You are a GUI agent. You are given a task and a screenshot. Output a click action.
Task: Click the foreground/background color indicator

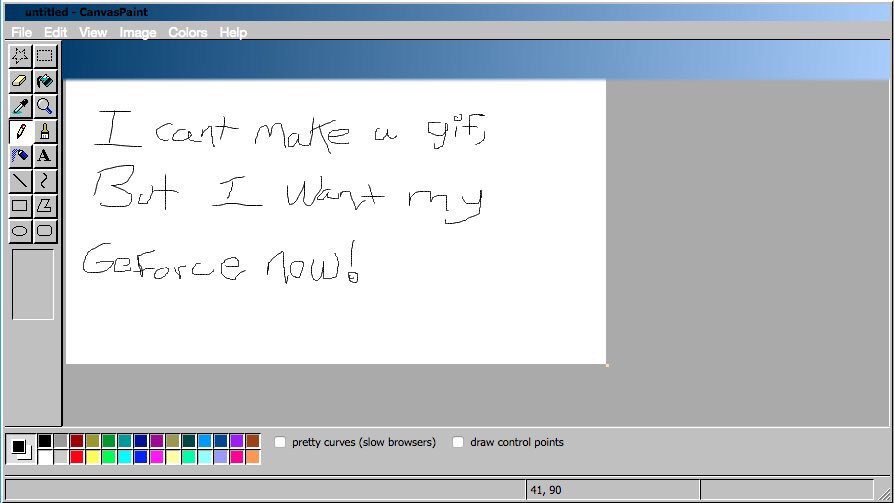pos(21,449)
